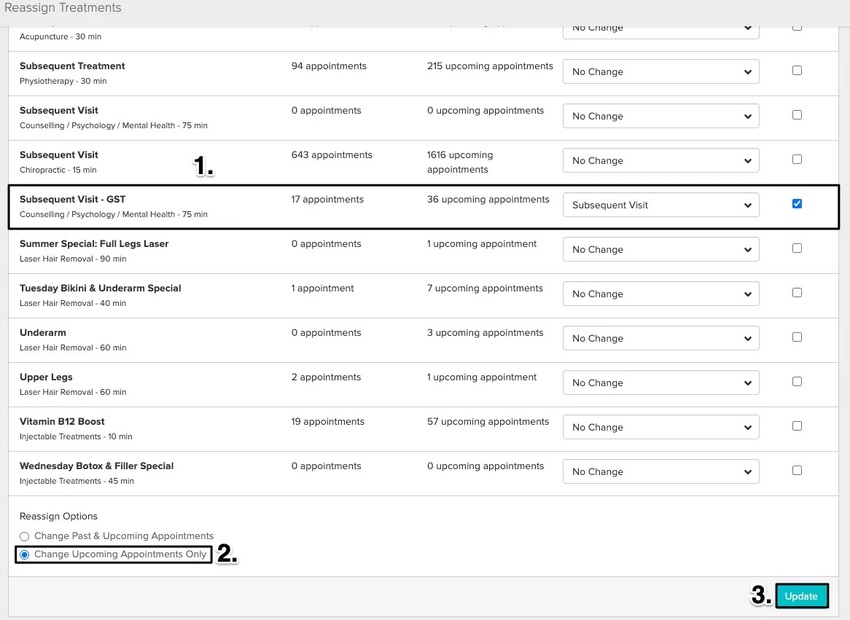Open the dropdown for Subsequent Treatment Physiotherapy

[661, 72]
